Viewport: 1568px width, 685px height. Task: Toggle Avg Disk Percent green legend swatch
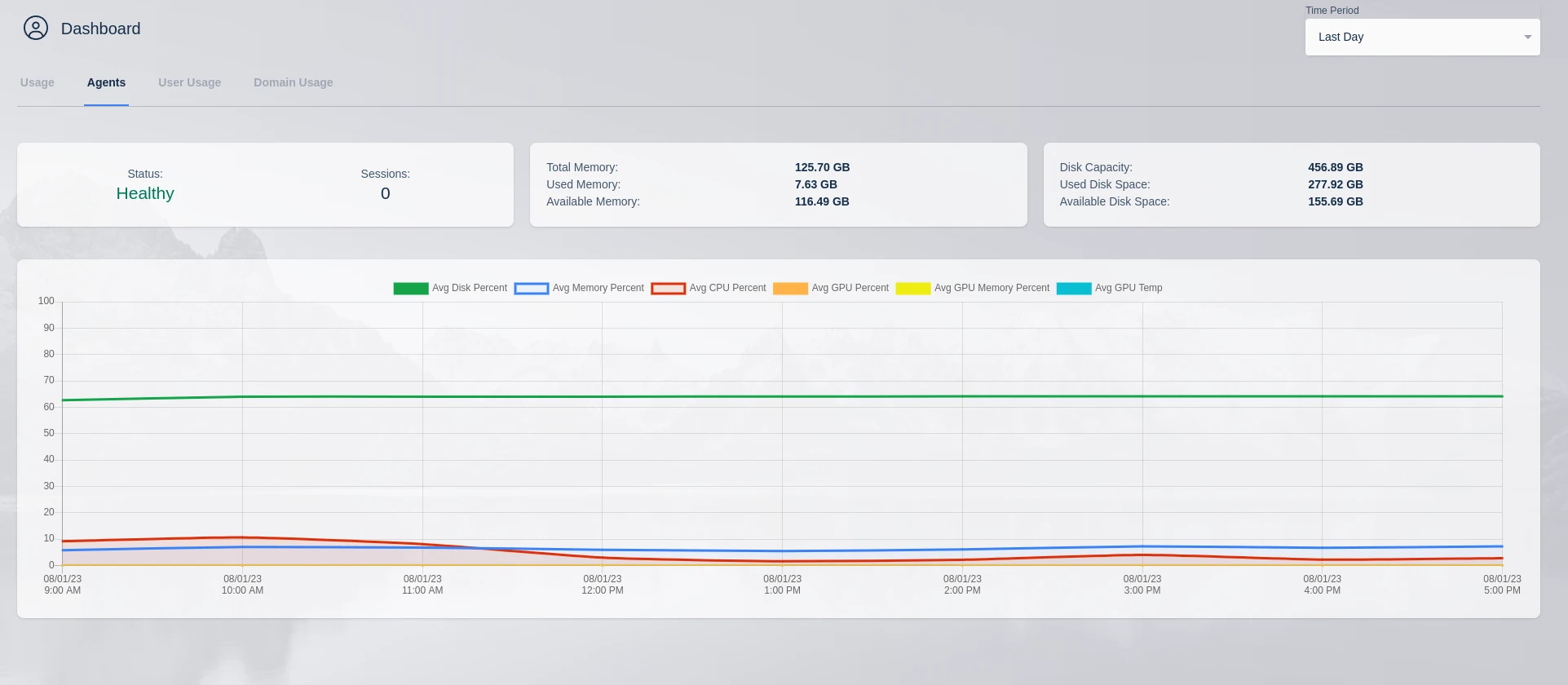pyautogui.click(x=410, y=289)
